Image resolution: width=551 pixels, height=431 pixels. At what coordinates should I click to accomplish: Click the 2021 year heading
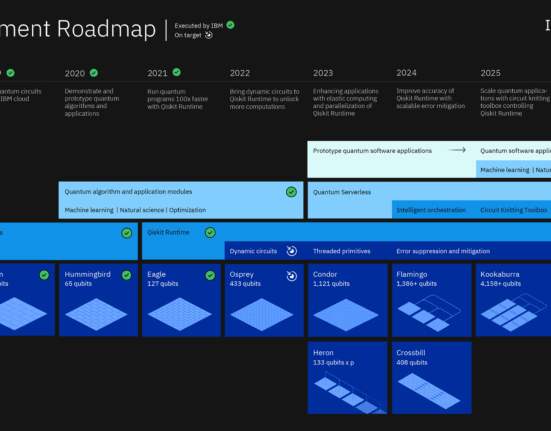tap(157, 73)
